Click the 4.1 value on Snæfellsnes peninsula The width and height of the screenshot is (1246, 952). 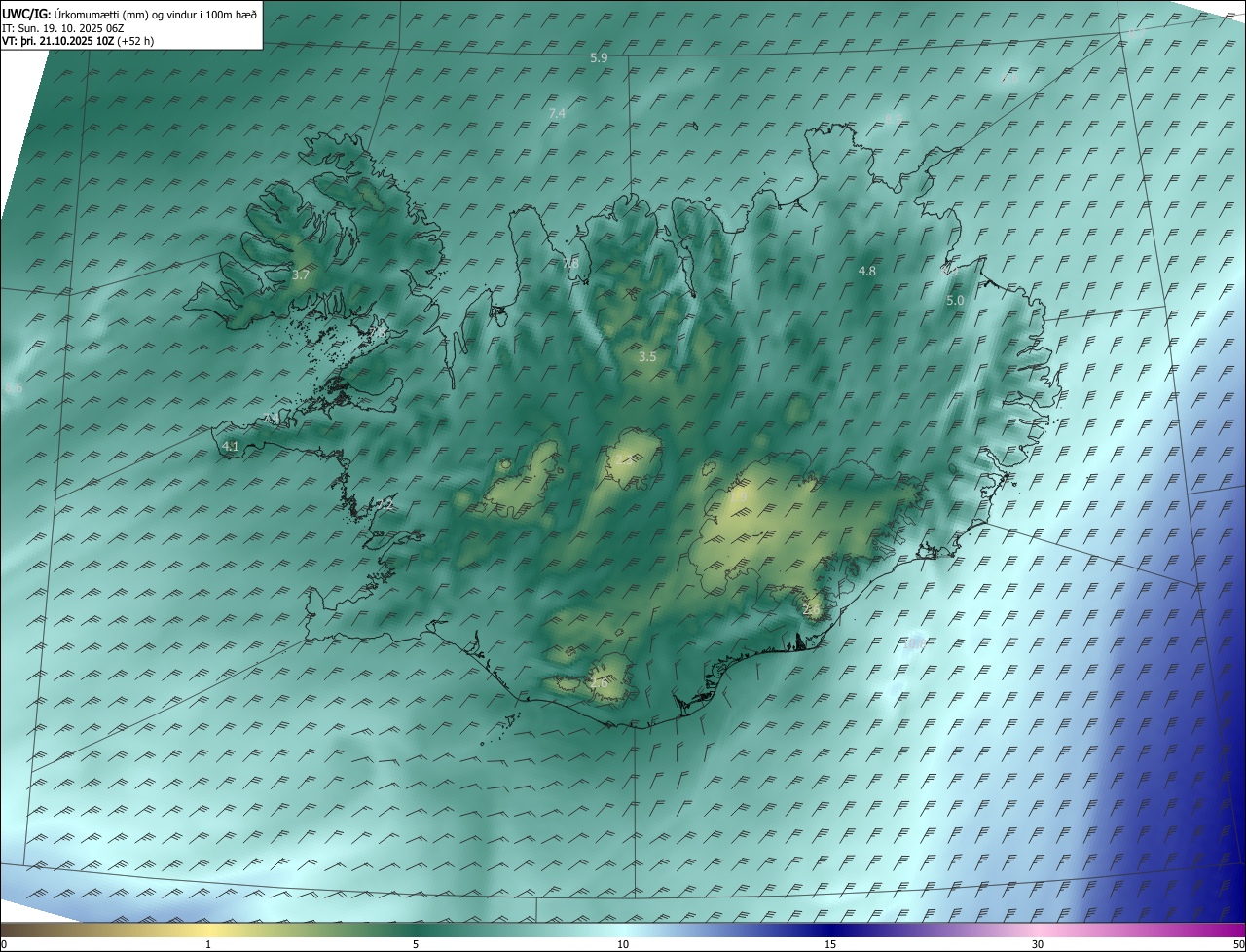click(231, 447)
